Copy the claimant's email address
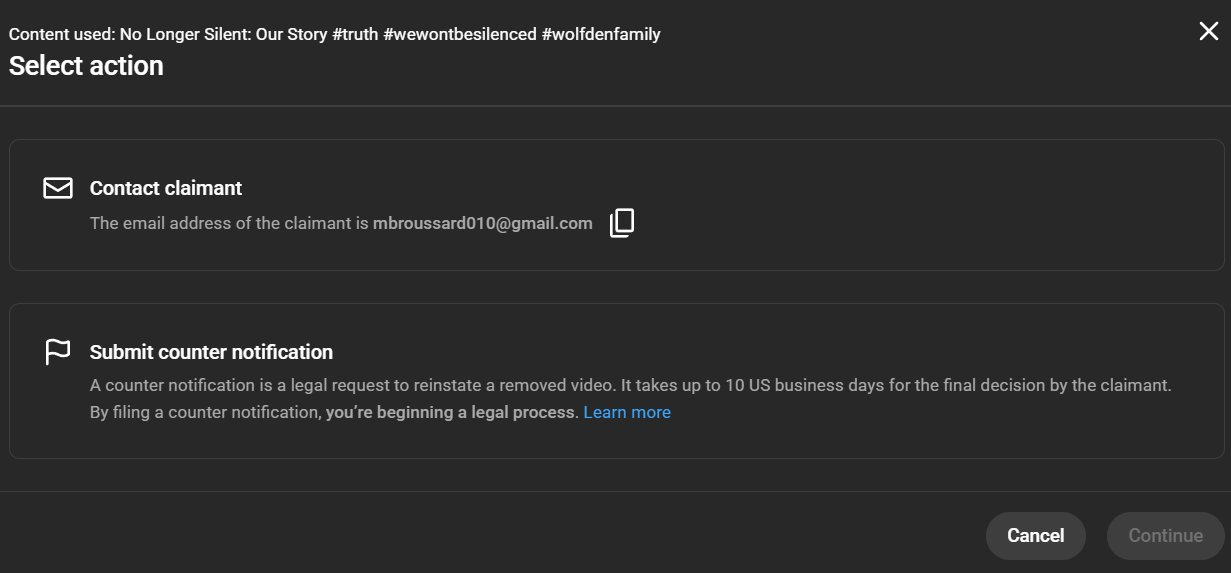The image size is (1231, 573). pos(622,223)
